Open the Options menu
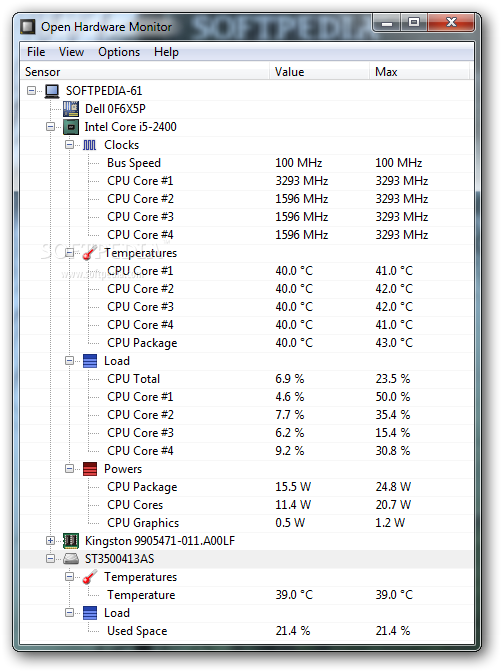The width and height of the screenshot is (502, 672). (x=119, y=52)
